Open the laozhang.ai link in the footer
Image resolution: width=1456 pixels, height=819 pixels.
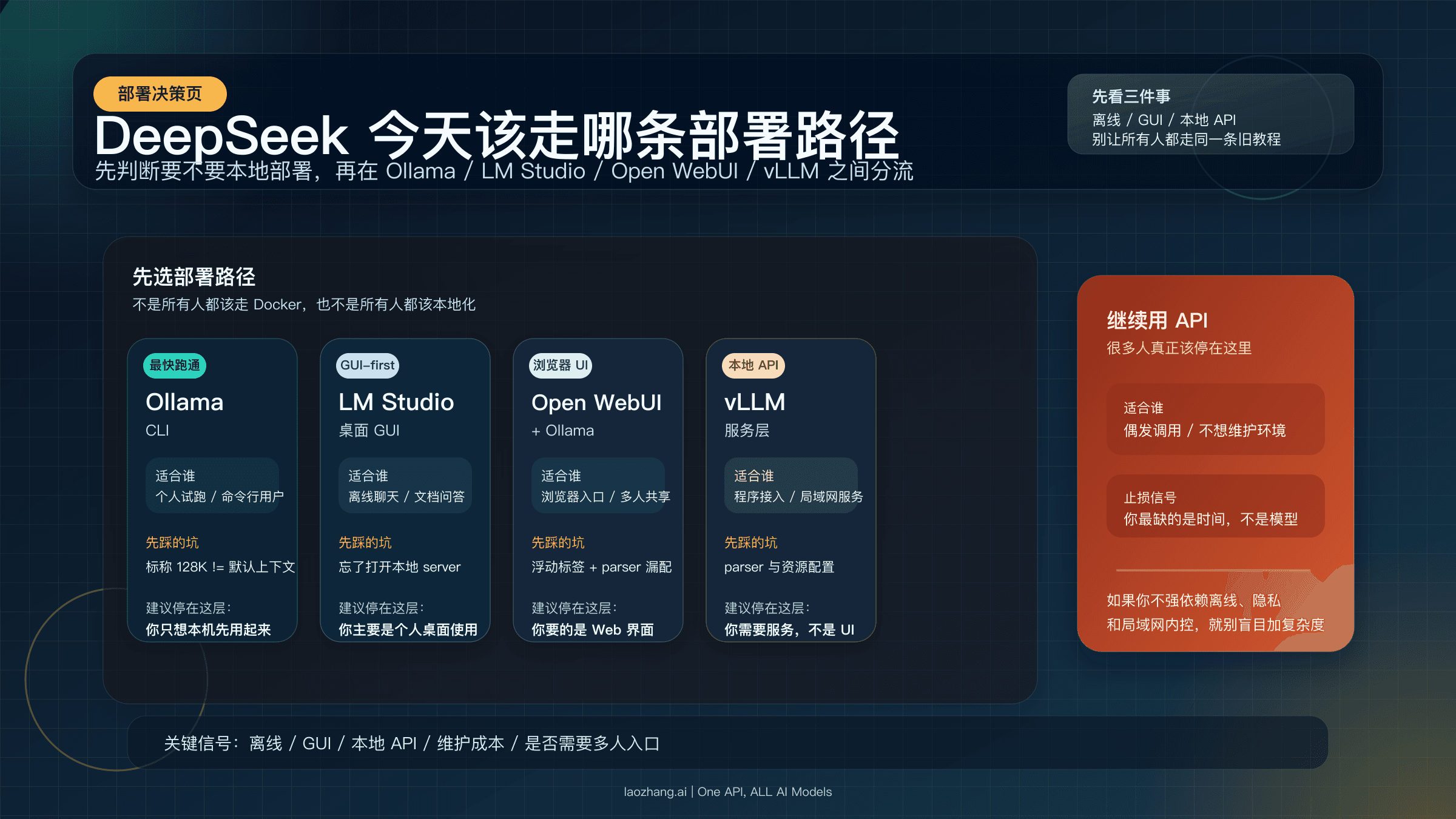(654, 792)
